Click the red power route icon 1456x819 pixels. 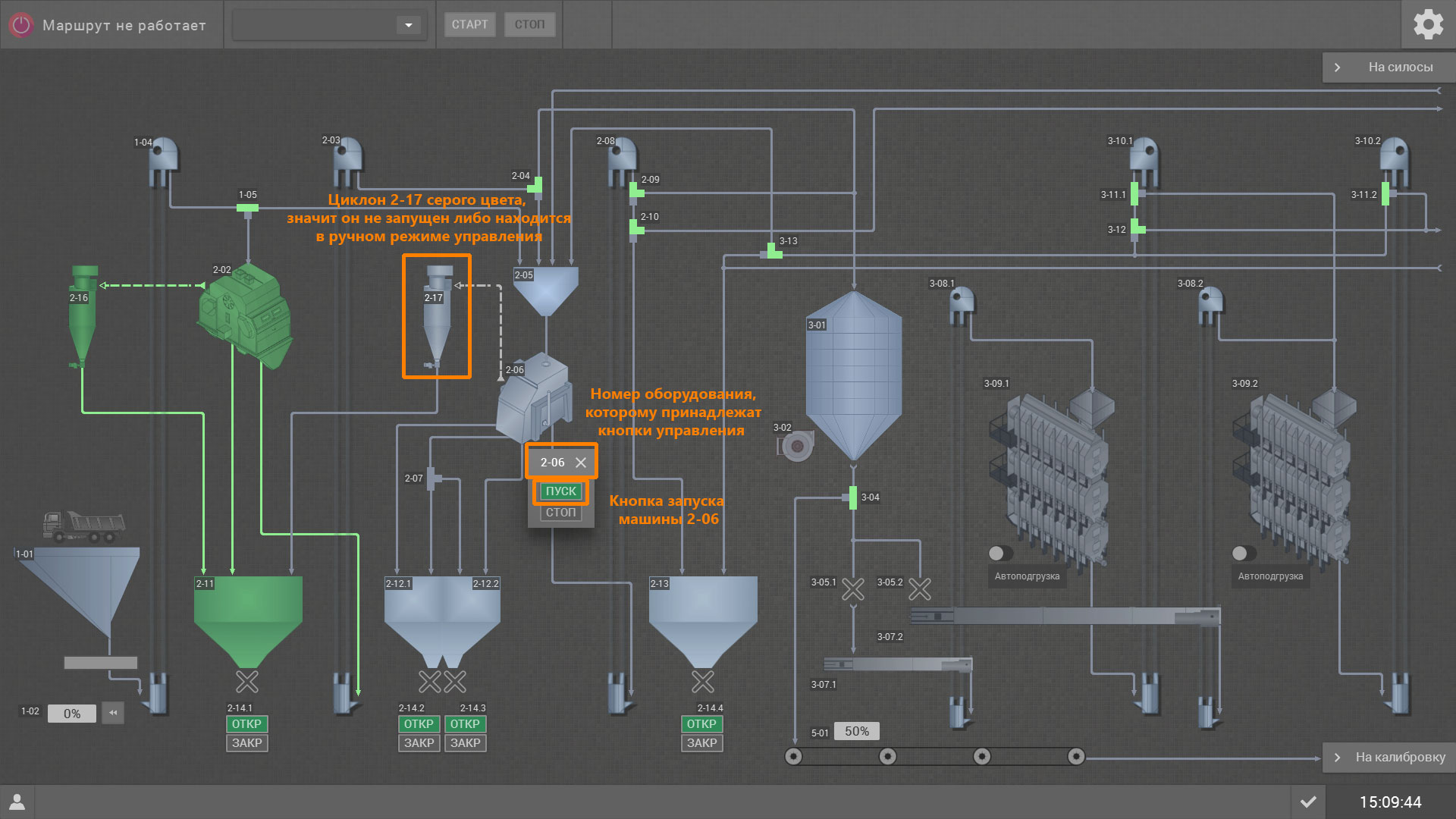(21, 25)
